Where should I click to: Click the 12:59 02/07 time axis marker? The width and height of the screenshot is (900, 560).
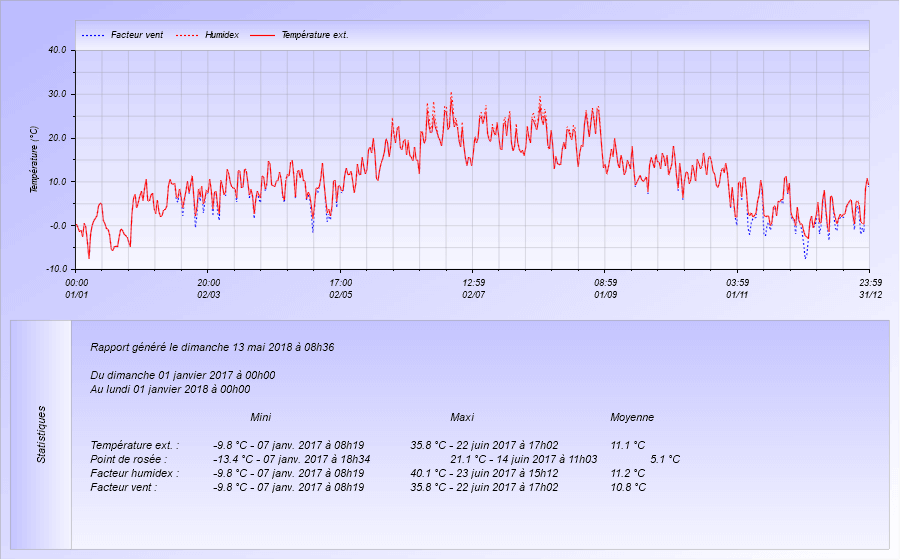tap(473, 288)
